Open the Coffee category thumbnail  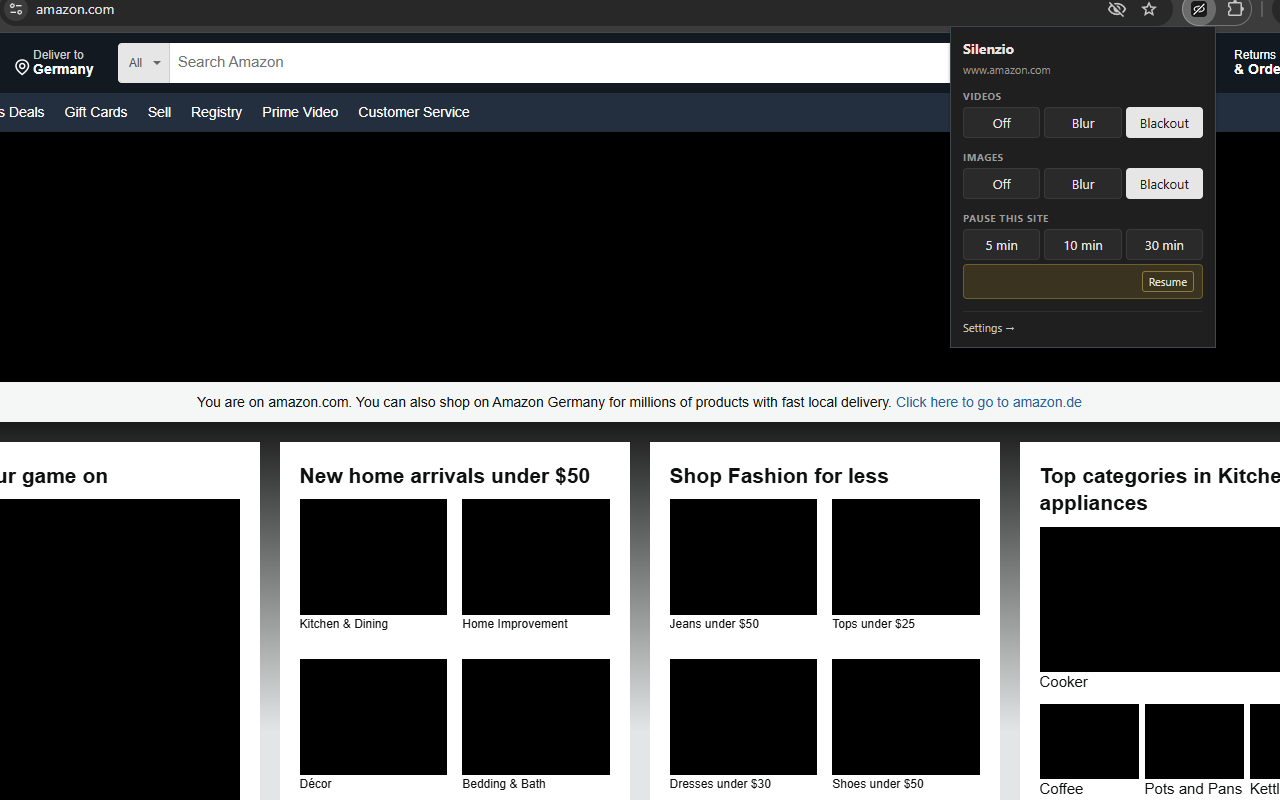pos(1089,741)
